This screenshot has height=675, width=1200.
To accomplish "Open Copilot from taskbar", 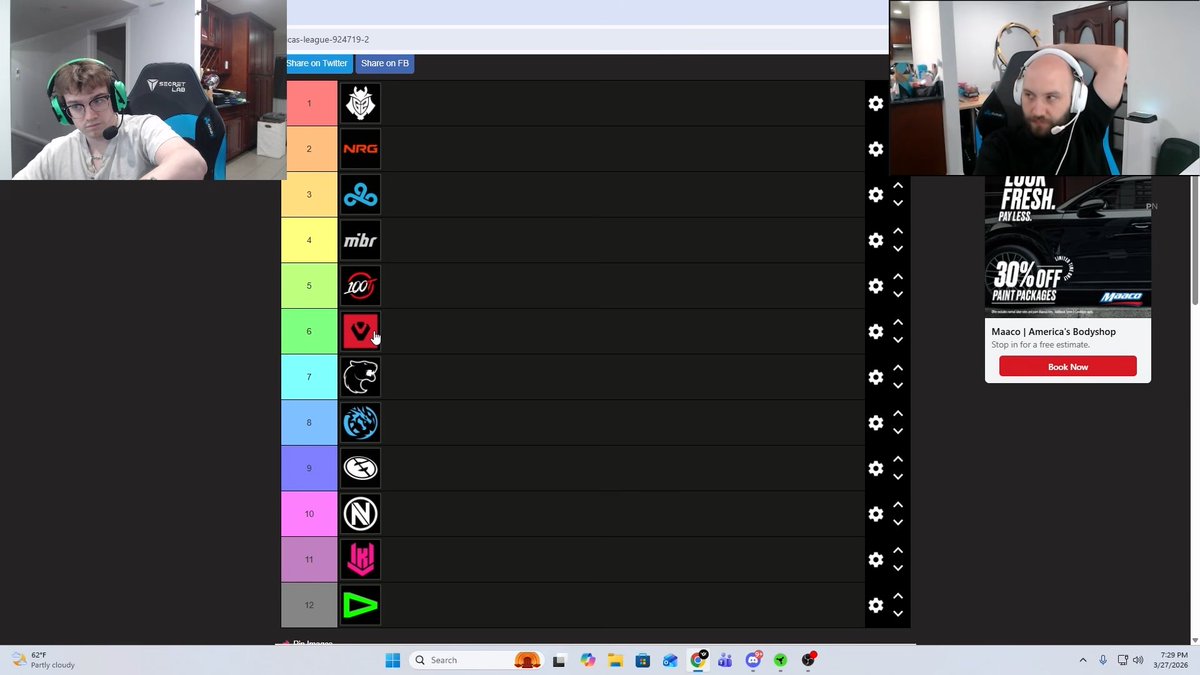I will tap(587, 660).
